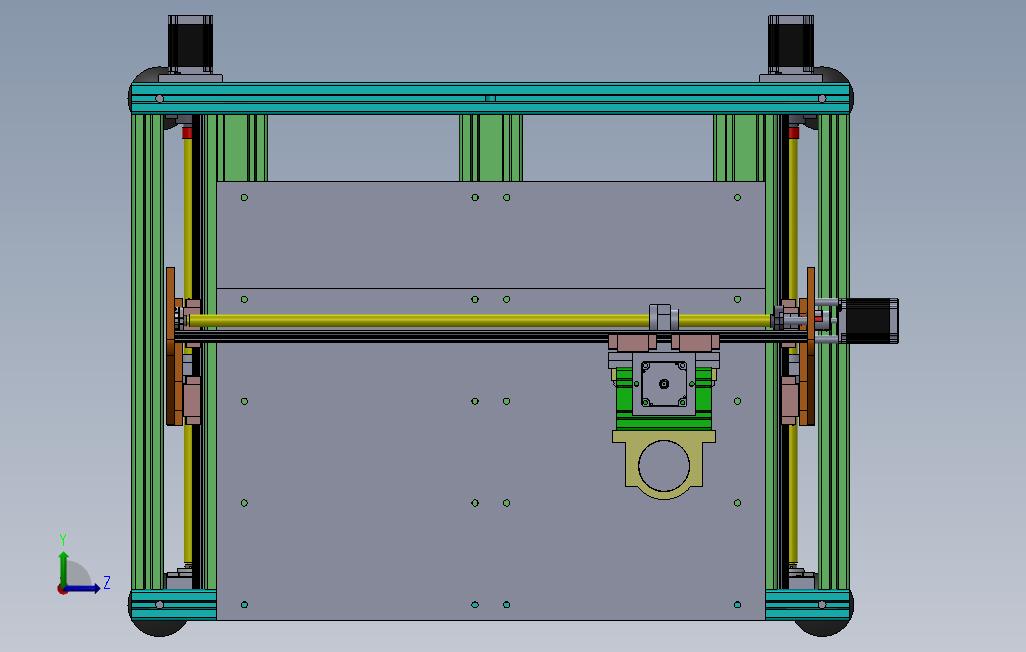1026x652 pixels.
Task: Select the square motor face on carriage
Action: click(x=664, y=384)
